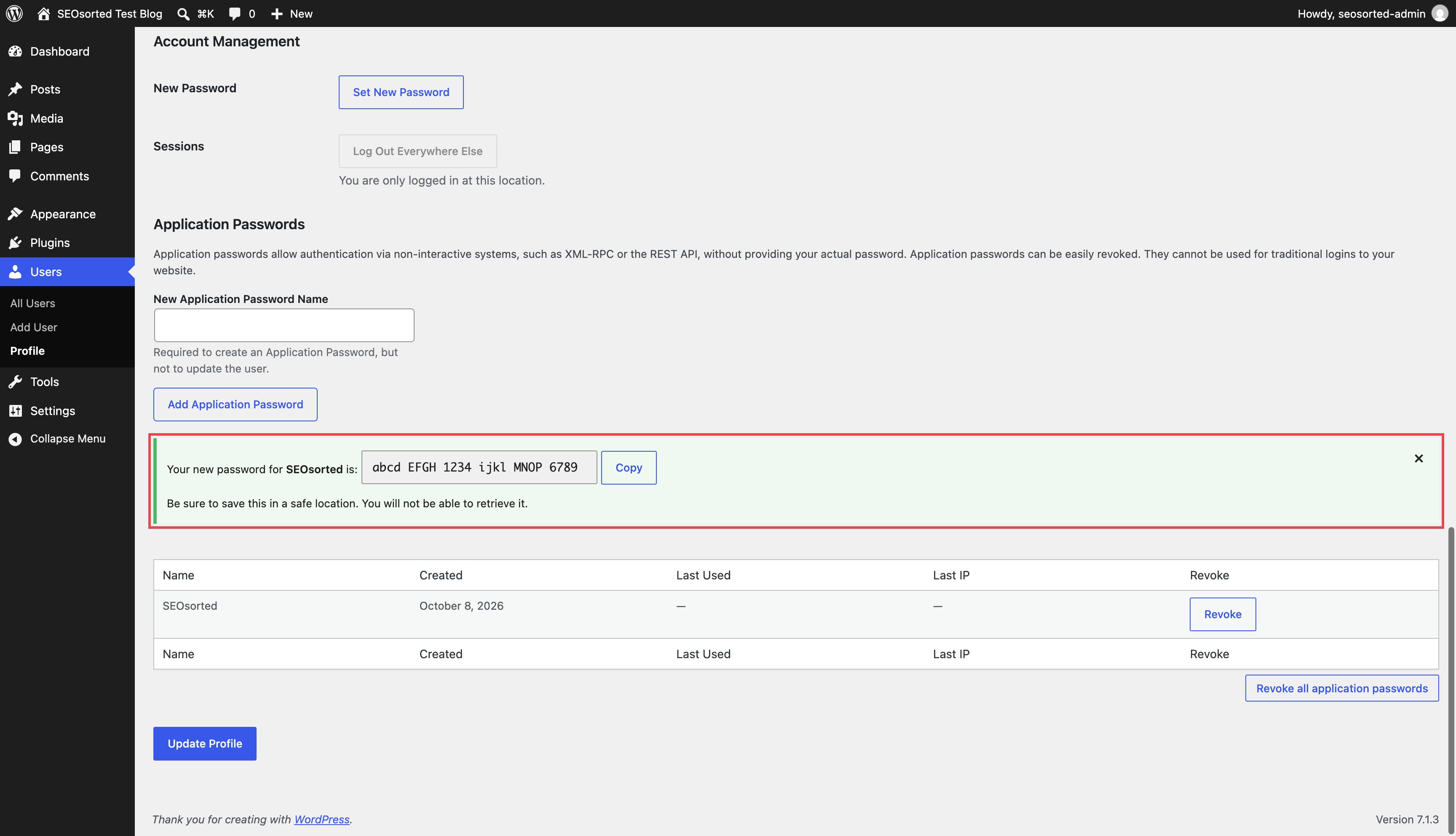Click the generated password text field

pyautogui.click(x=479, y=467)
